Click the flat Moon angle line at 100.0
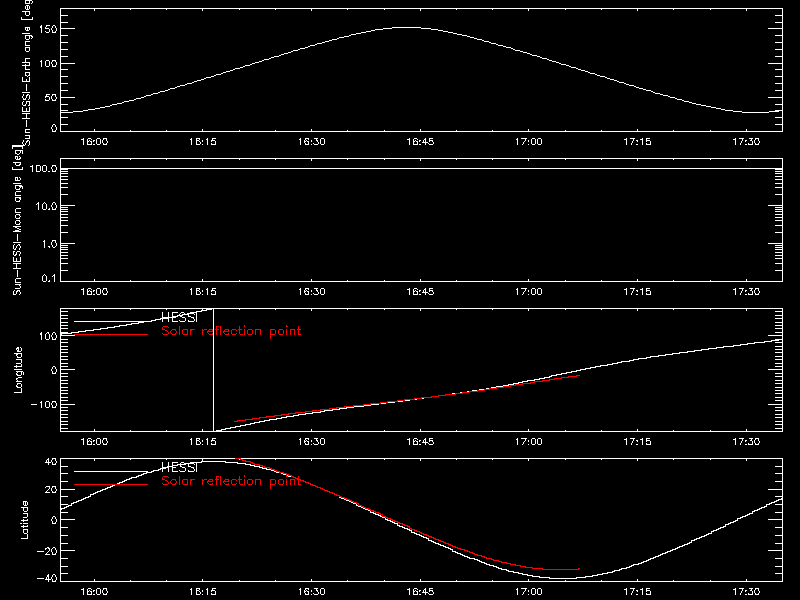800x600 pixels. pyautogui.click(x=421, y=168)
